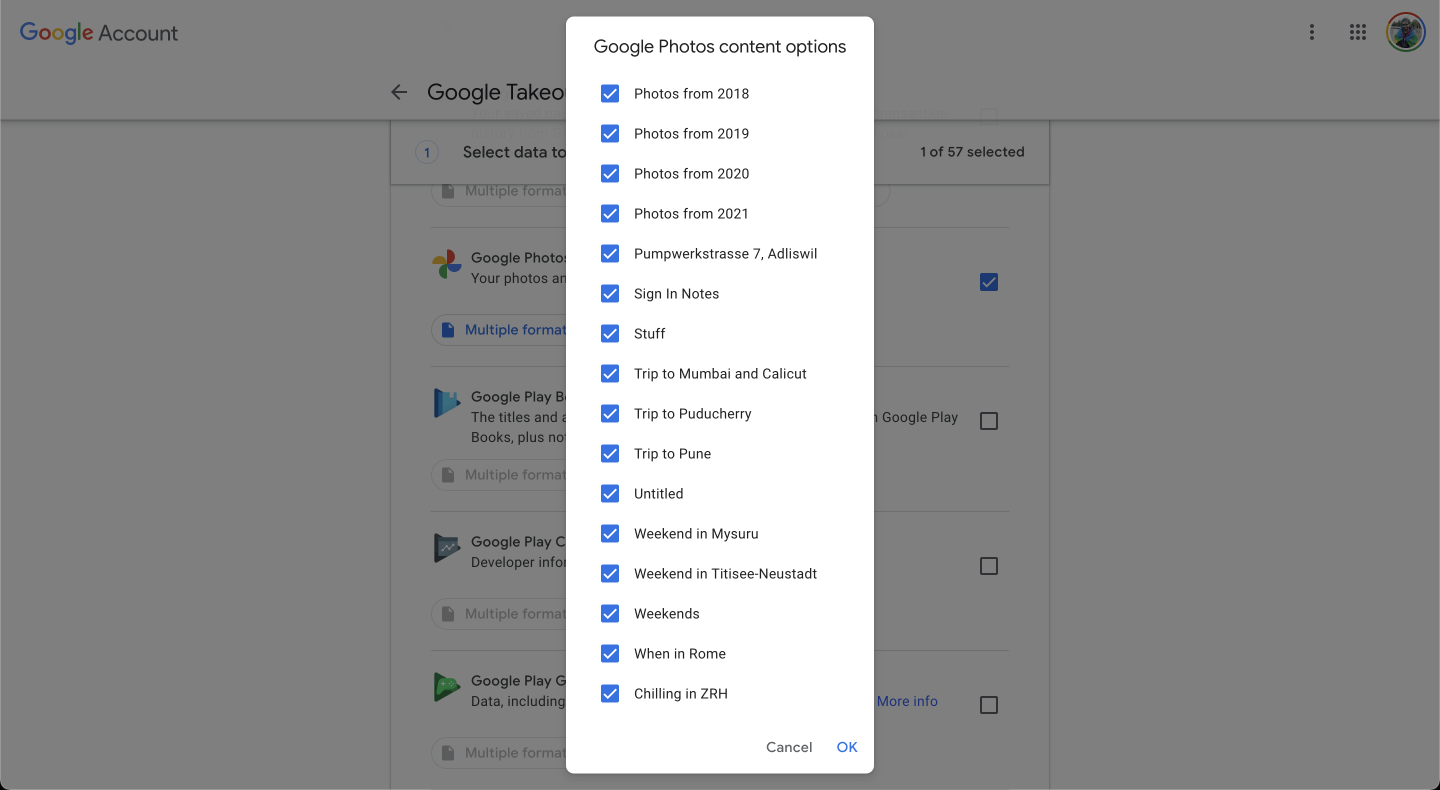Open the More info link for Google Play Games
This screenshot has width=1440, height=790.
coord(906,701)
